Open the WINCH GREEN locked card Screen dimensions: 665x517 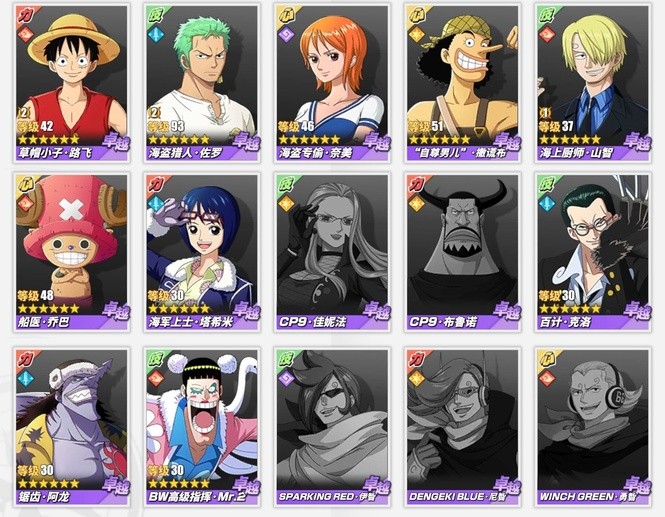(593, 427)
